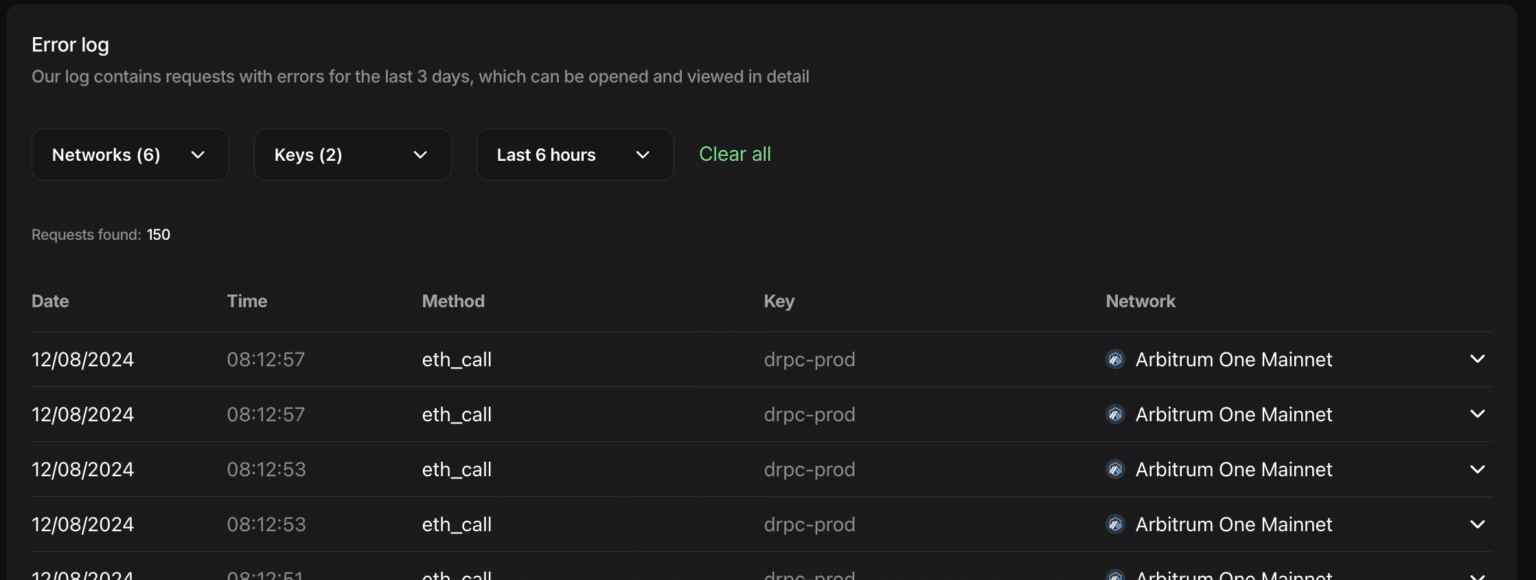Select the drpc-prod key in the first row

pos(810,359)
